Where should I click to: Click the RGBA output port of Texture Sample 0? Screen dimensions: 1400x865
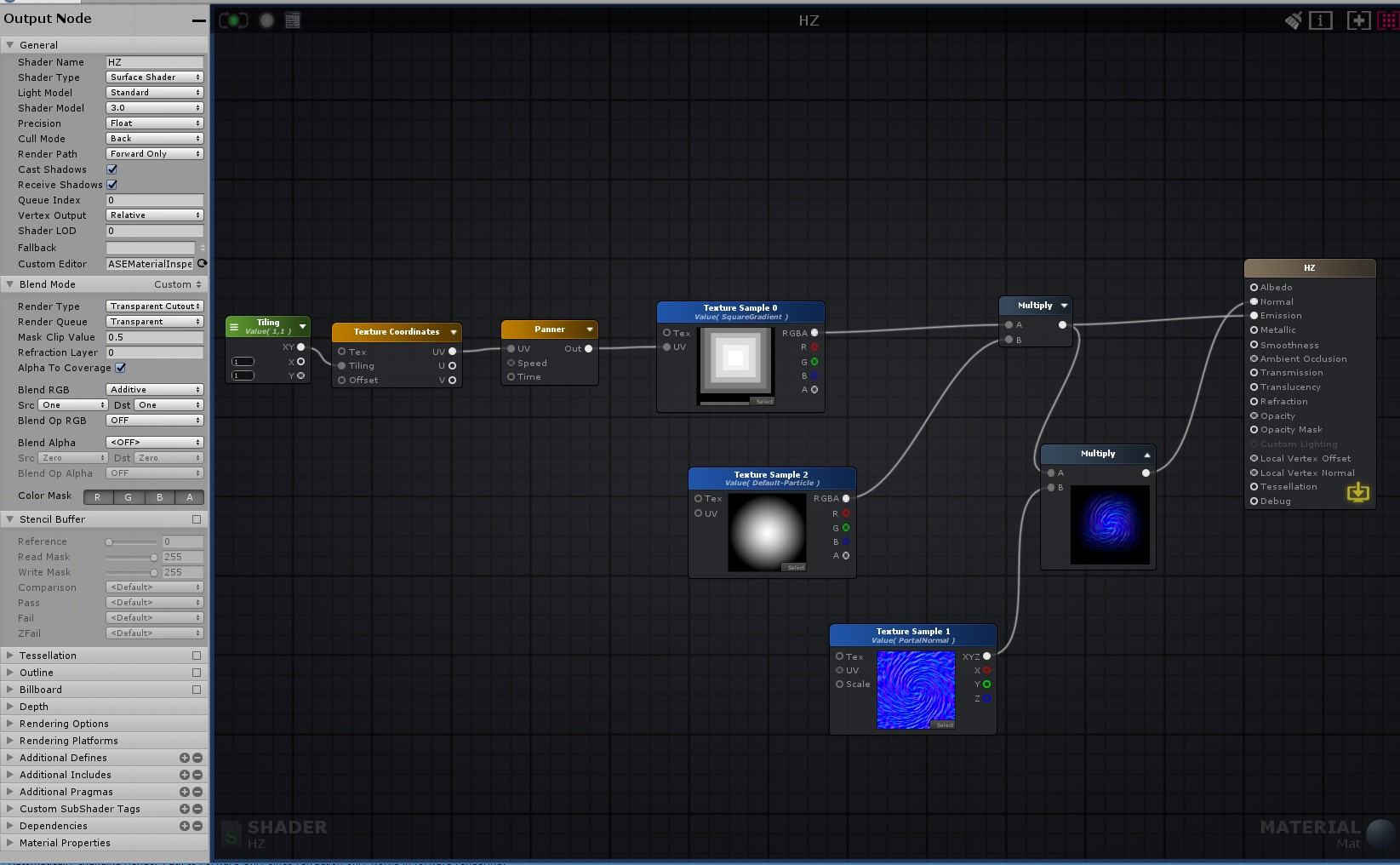(x=814, y=333)
